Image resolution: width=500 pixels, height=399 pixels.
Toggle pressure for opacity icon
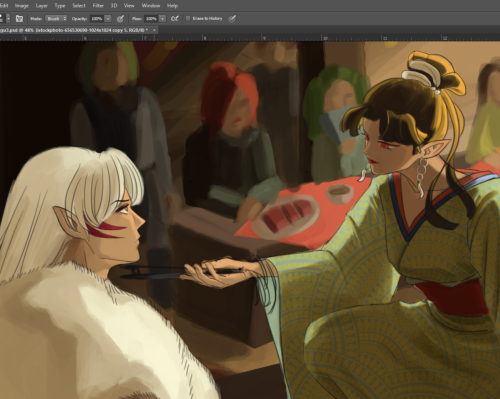(120, 19)
